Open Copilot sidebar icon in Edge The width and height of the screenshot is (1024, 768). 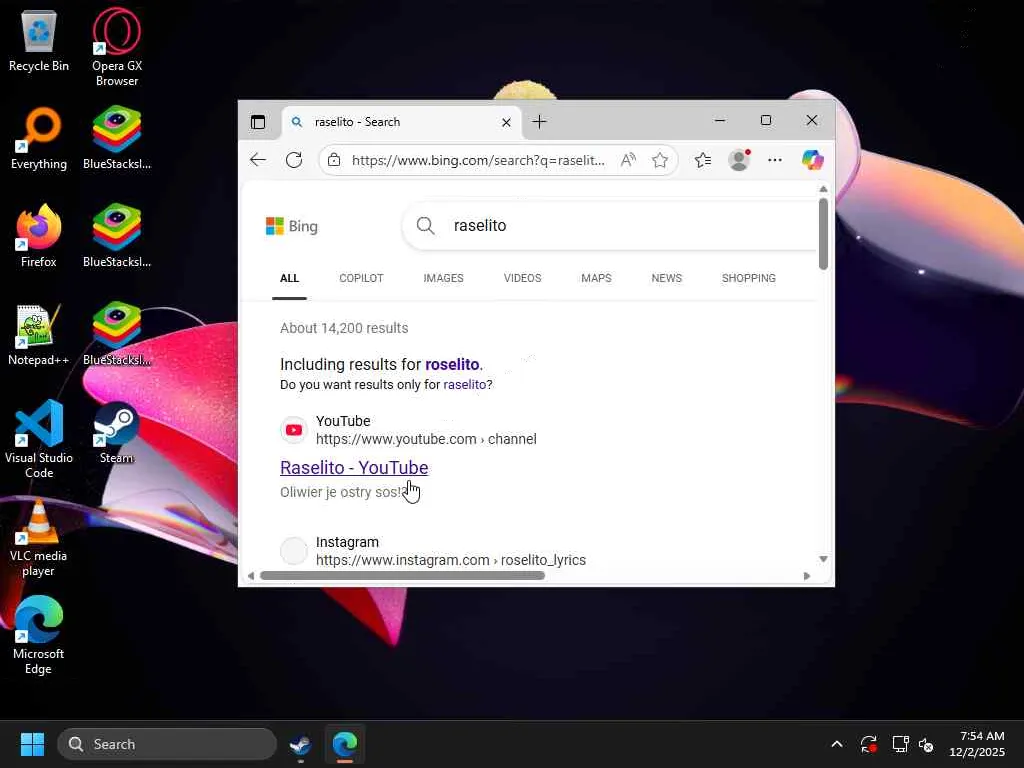click(812, 160)
